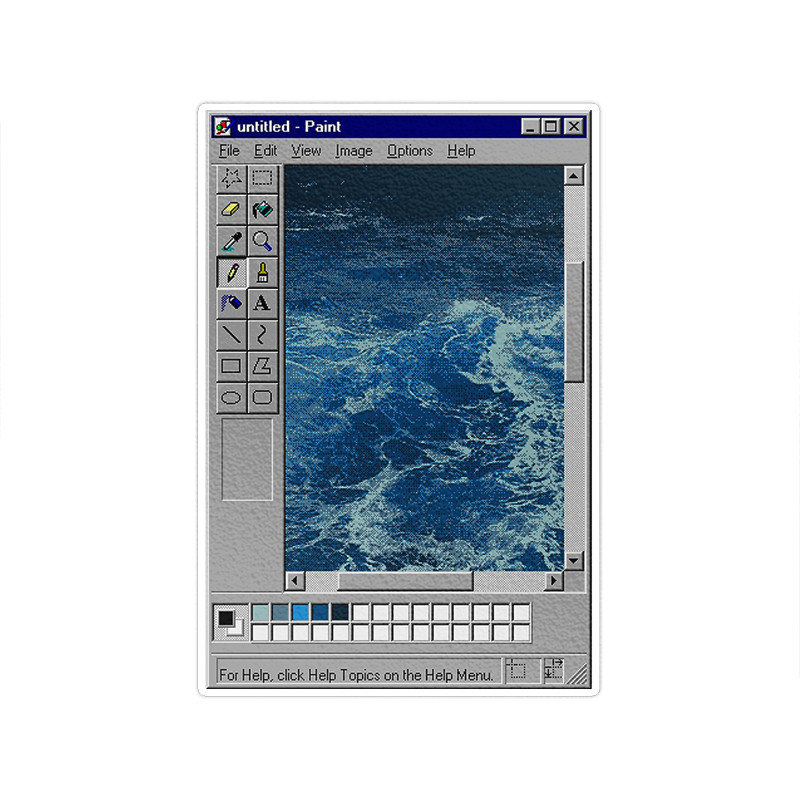800x800 pixels.
Task: Select the Airbrush spray tool
Action: click(x=232, y=303)
